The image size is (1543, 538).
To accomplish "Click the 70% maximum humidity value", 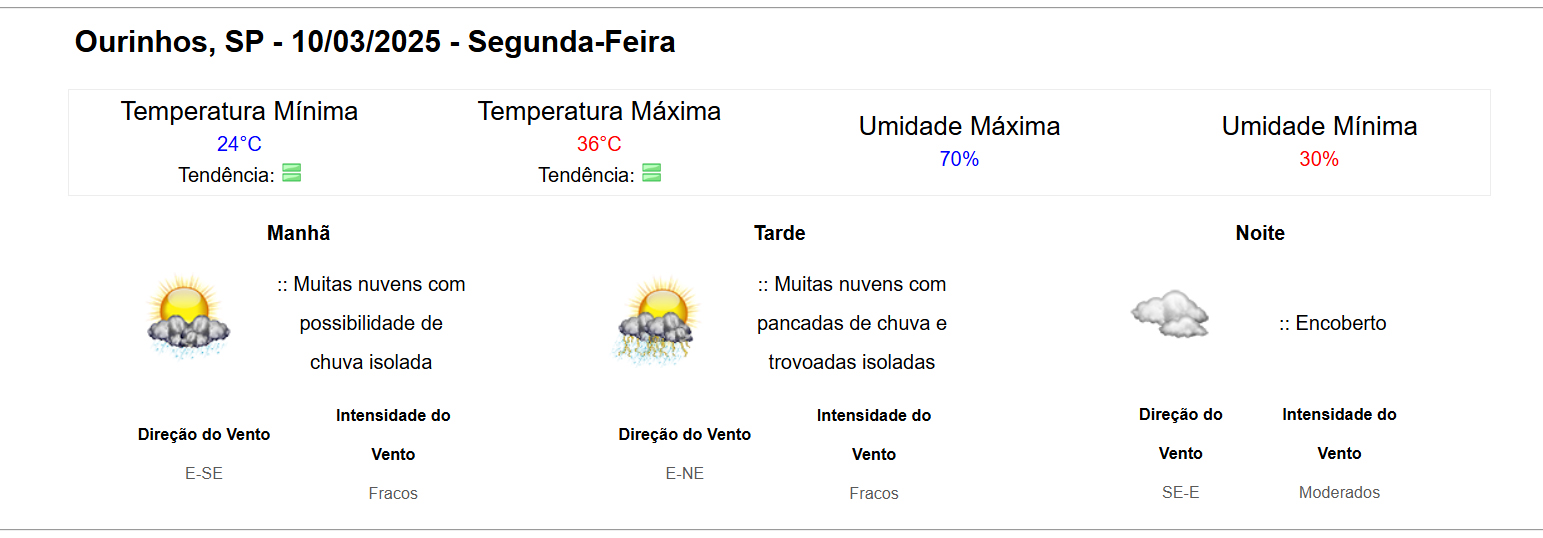I will click(x=959, y=159).
